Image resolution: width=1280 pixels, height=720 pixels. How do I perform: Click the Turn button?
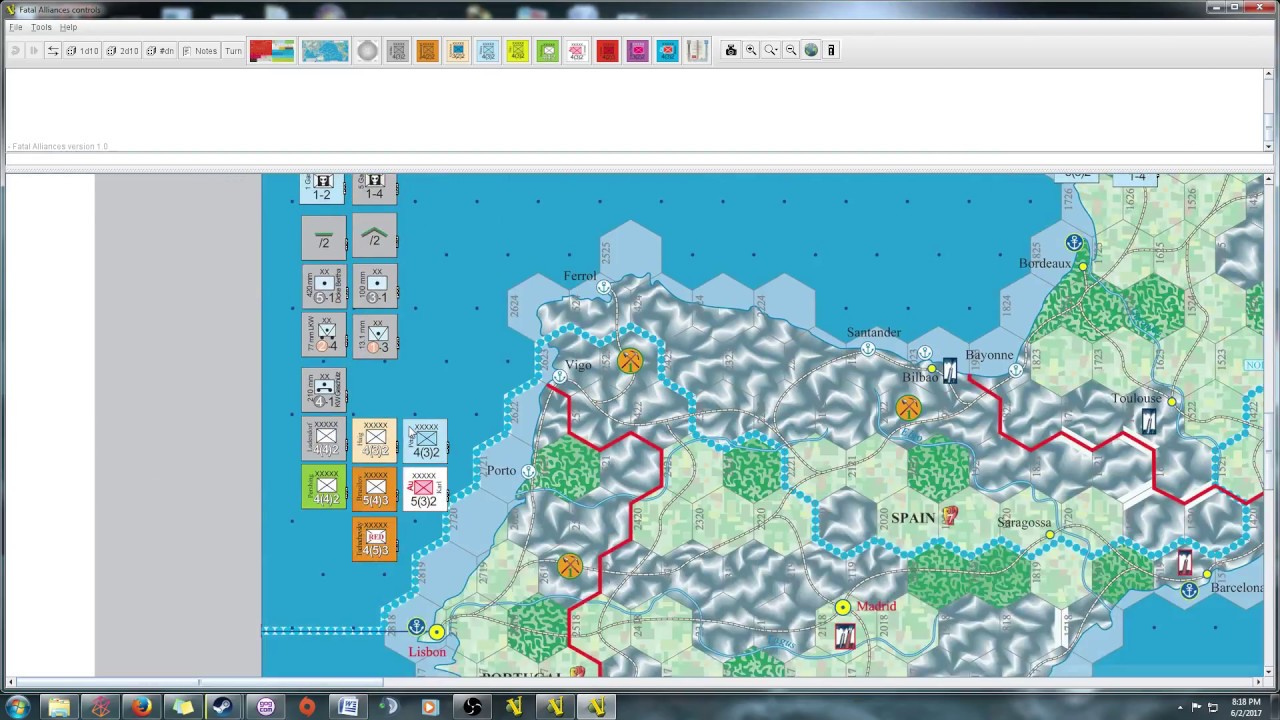pos(233,50)
